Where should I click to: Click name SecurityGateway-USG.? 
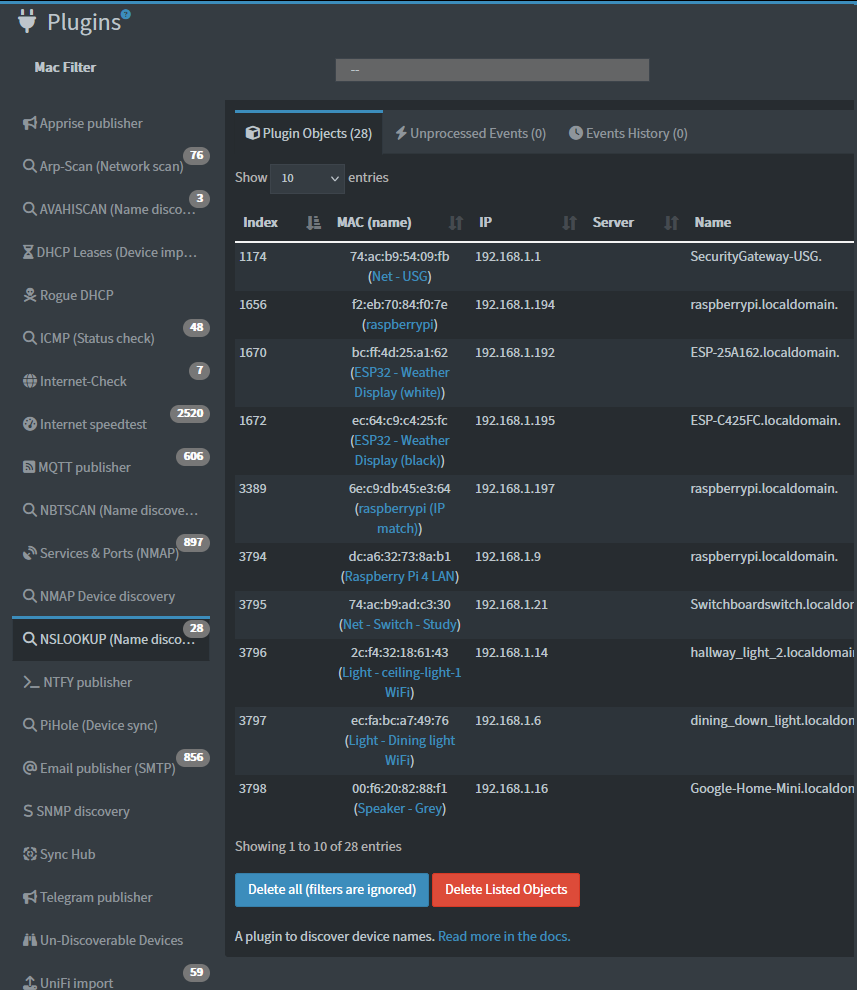point(756,256)
